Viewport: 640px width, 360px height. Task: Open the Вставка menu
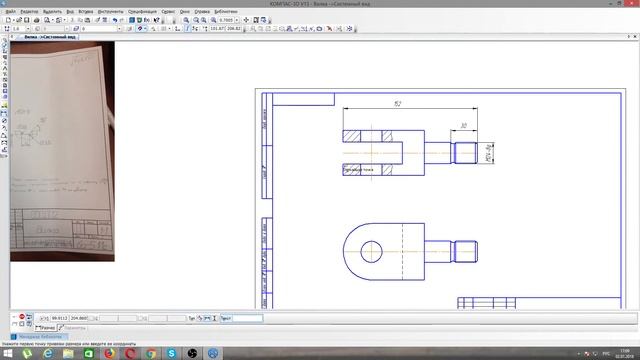86,12
